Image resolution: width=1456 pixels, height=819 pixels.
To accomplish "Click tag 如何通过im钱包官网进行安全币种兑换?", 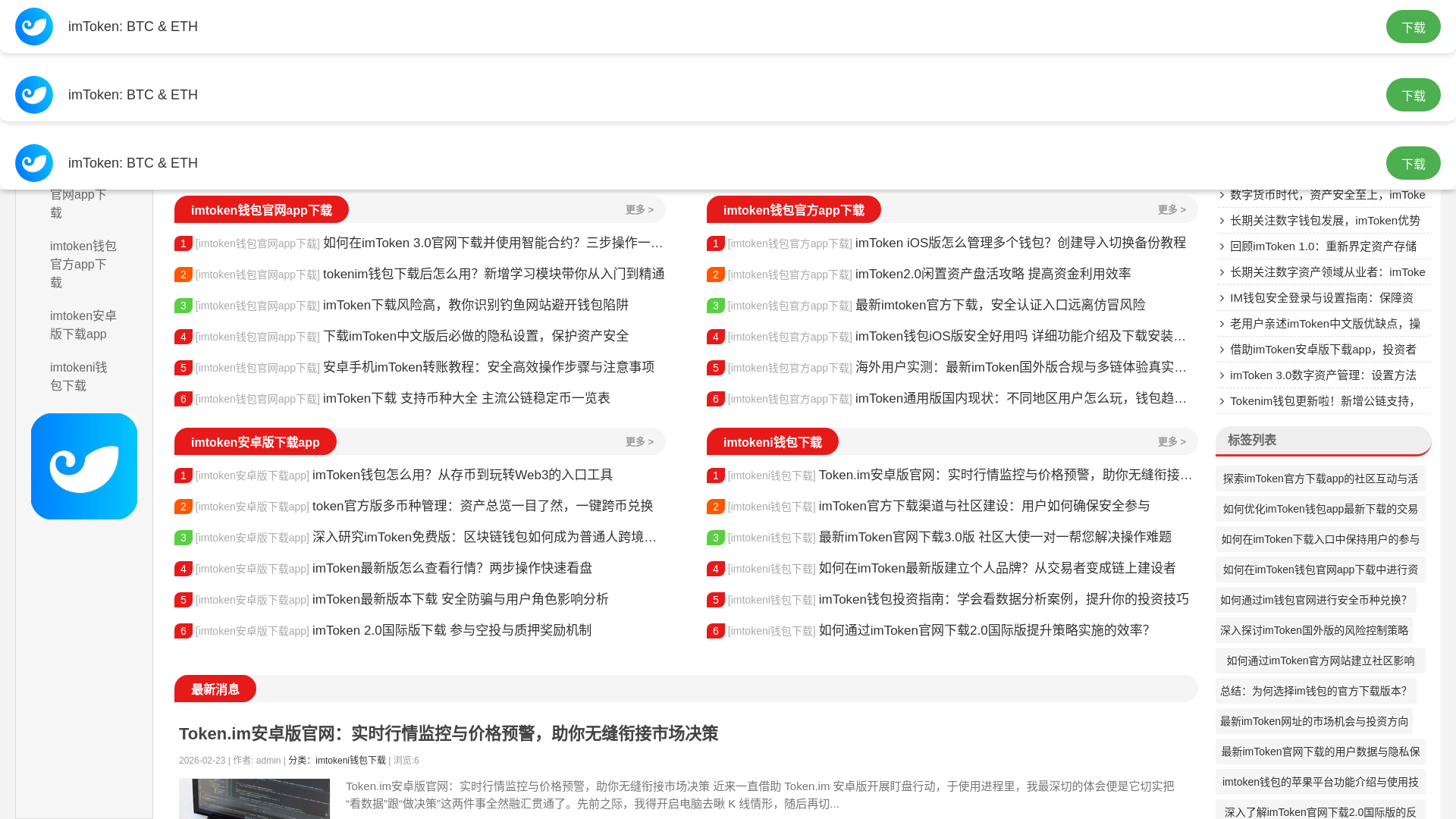I will pos(1316,600).
